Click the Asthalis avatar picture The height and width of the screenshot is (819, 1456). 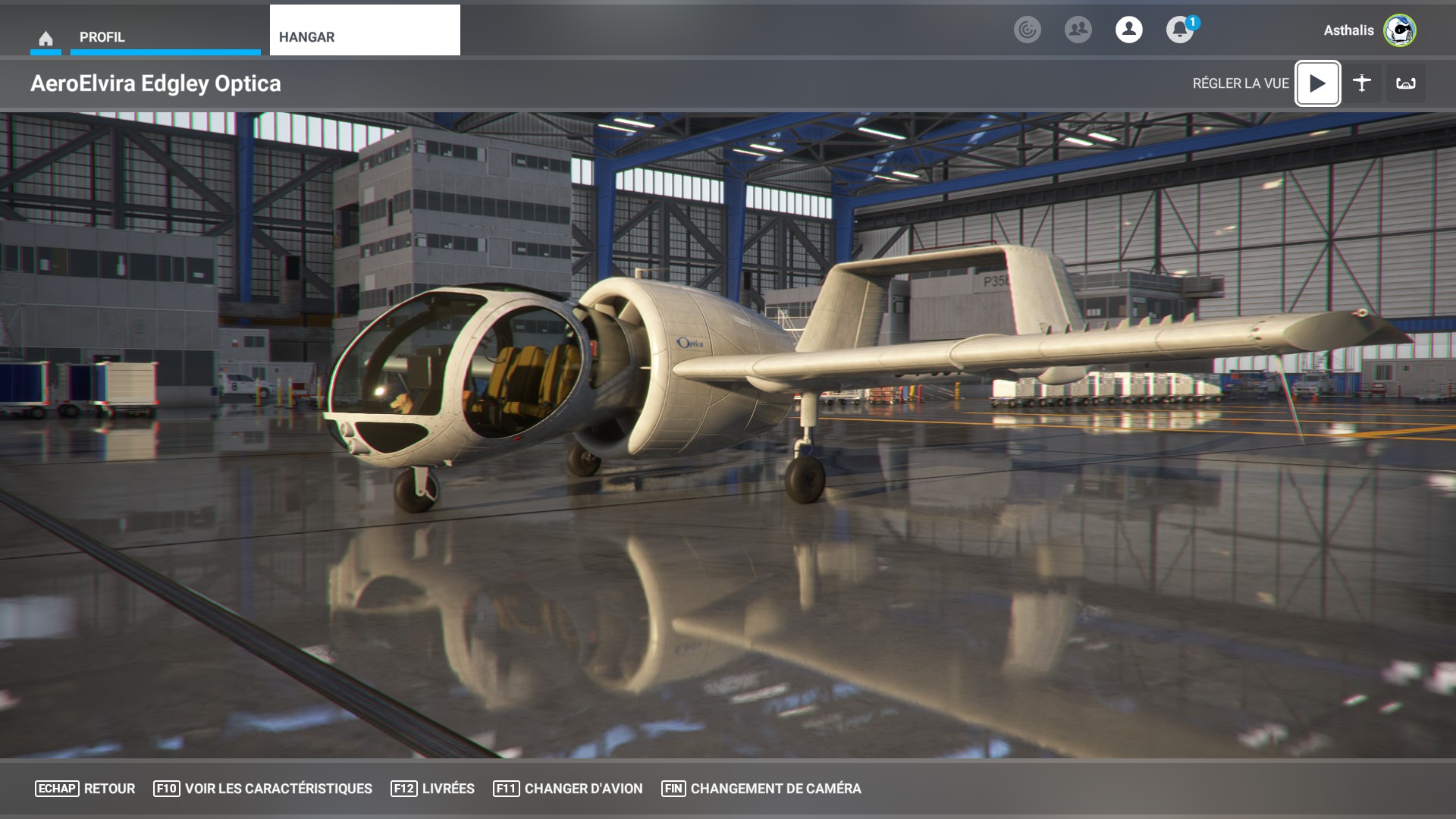click(1399, 30)
